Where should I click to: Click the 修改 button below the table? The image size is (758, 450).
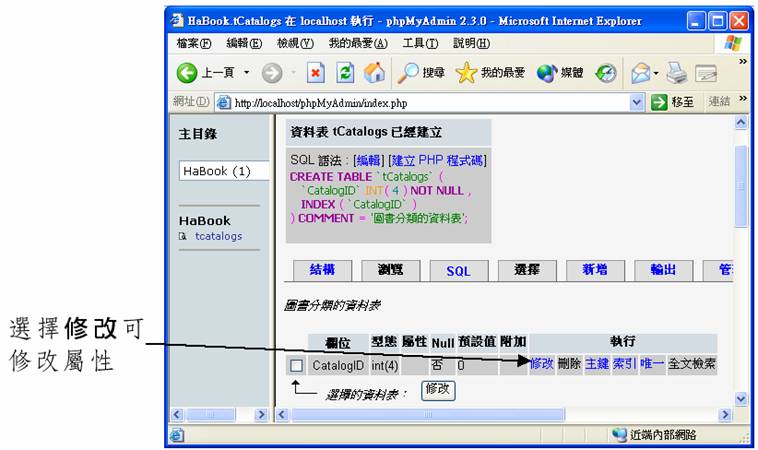(438, 391)
